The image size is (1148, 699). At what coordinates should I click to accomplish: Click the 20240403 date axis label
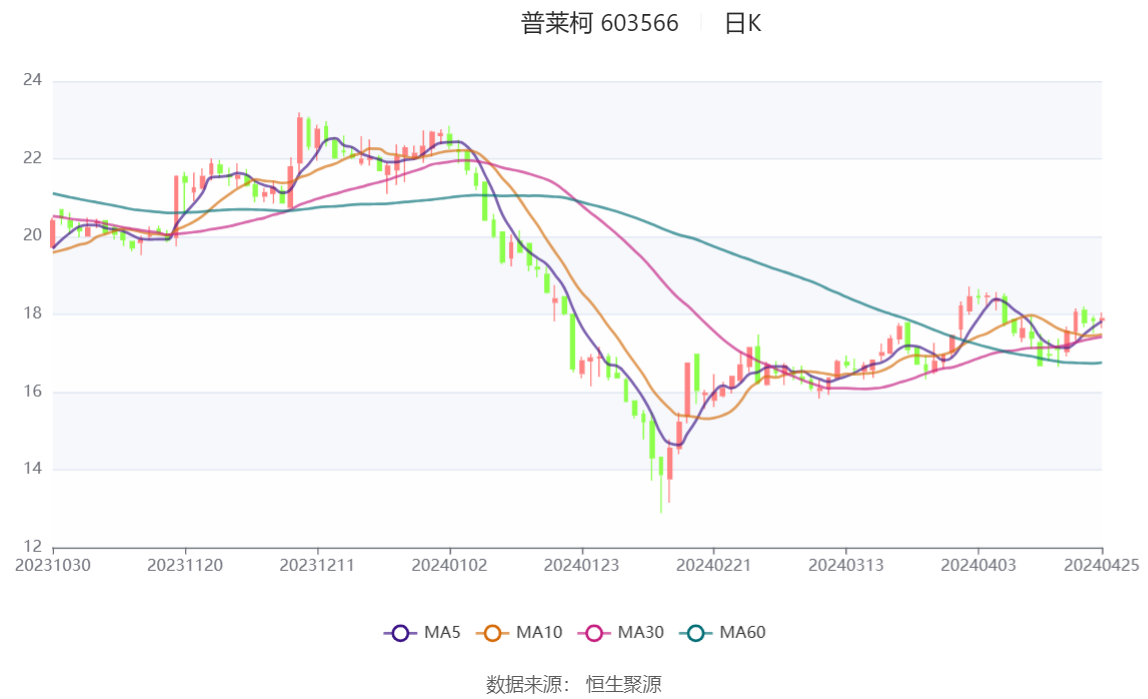click(x=978, y=566)
